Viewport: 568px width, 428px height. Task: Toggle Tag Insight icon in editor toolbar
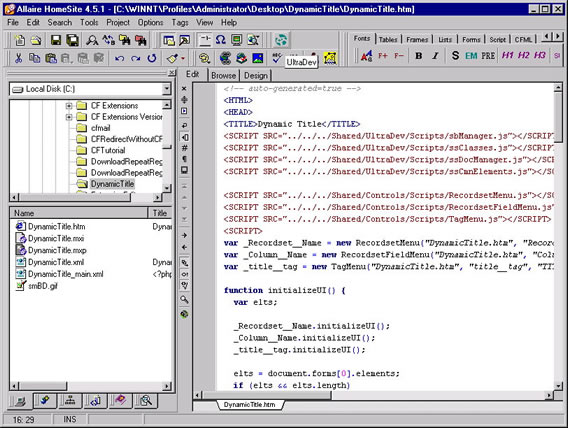click(x=184, y=263)
